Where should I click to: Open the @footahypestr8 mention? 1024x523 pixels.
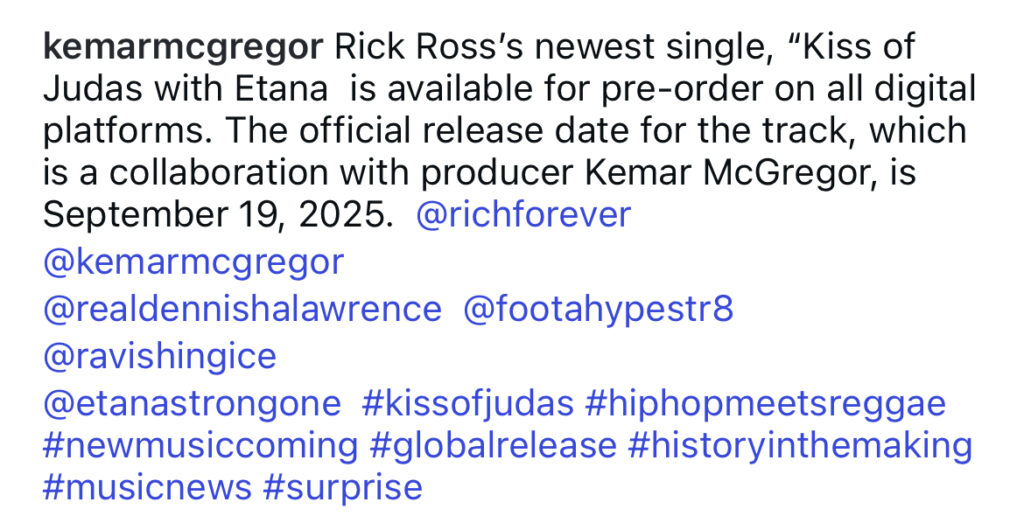(x=599, y=311)
